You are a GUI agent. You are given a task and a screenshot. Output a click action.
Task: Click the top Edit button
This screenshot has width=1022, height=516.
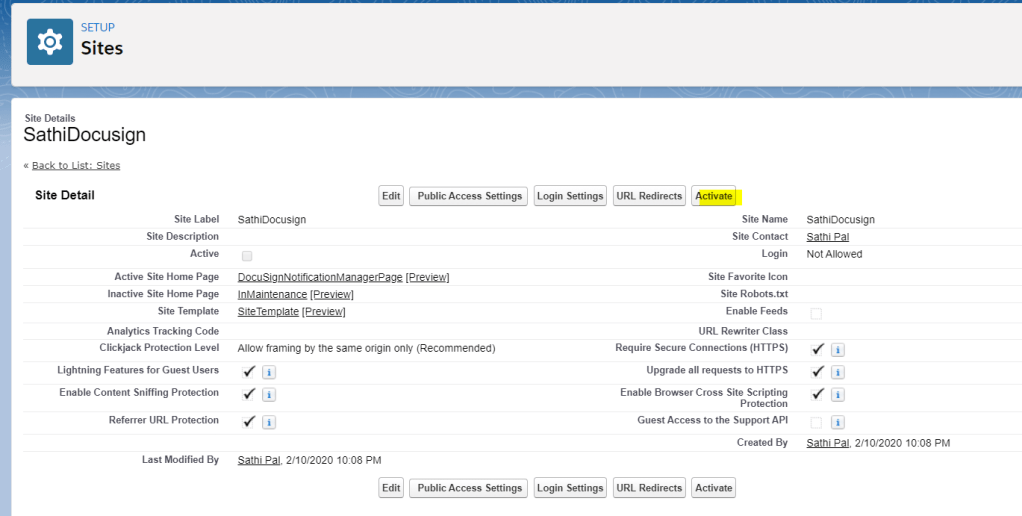[x=391, y=196]
